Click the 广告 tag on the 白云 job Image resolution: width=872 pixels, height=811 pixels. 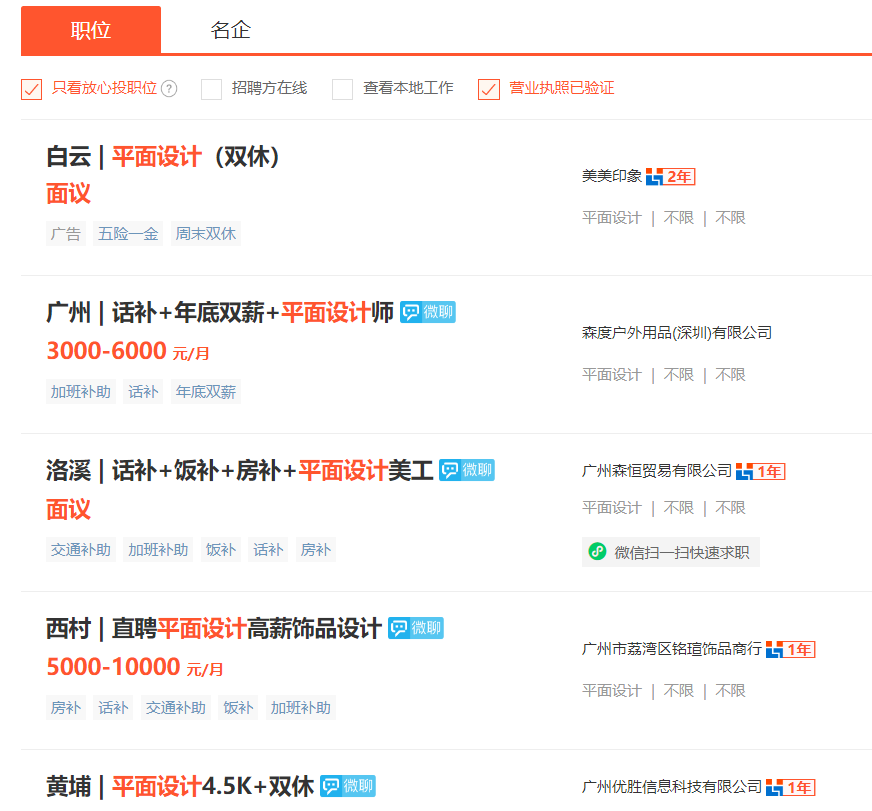coord(66,234)
